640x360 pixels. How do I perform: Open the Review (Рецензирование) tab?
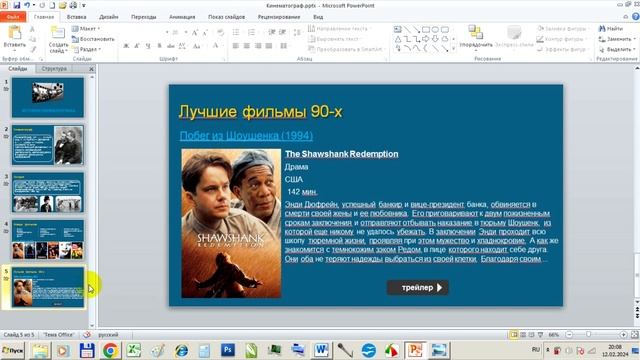[279, 17]
